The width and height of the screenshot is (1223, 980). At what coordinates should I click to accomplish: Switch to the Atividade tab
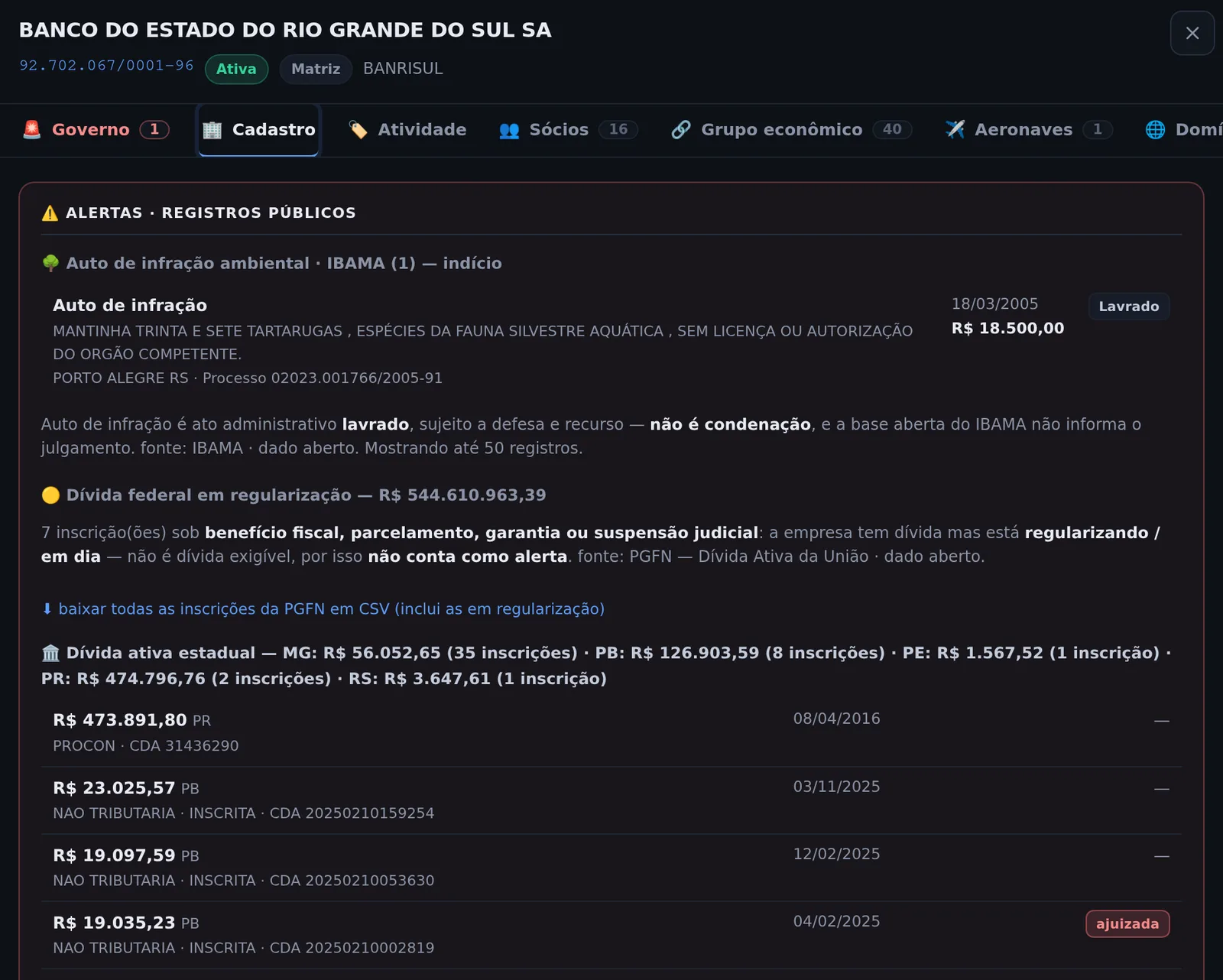tap(407, 130)
